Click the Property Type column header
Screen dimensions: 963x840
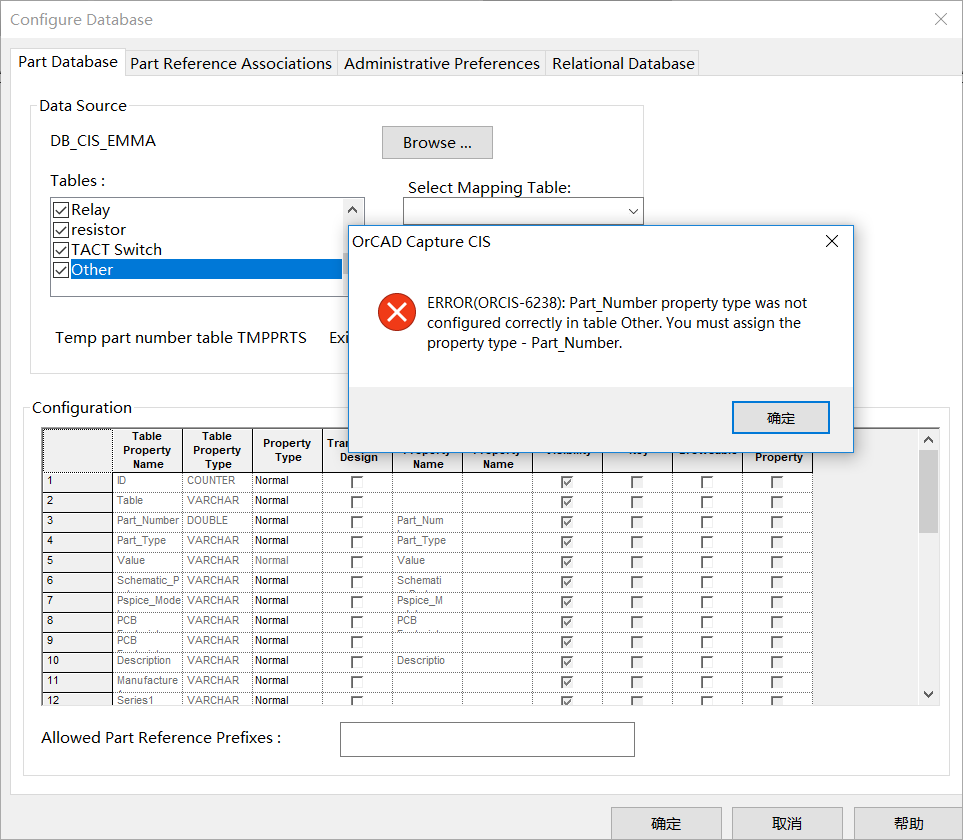click(x=287, y=450)
